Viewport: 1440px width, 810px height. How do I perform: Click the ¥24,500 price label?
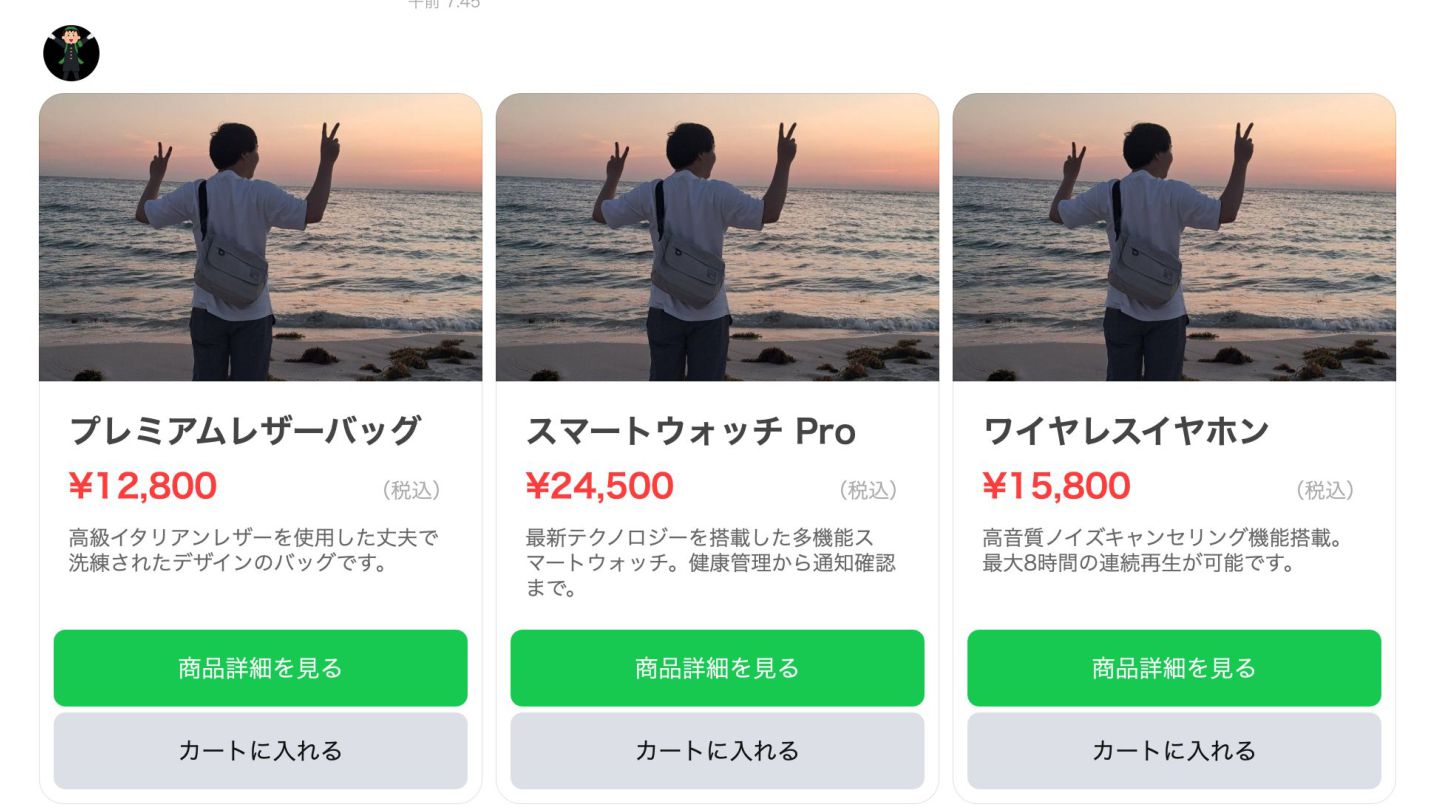[x=600, y=487]
